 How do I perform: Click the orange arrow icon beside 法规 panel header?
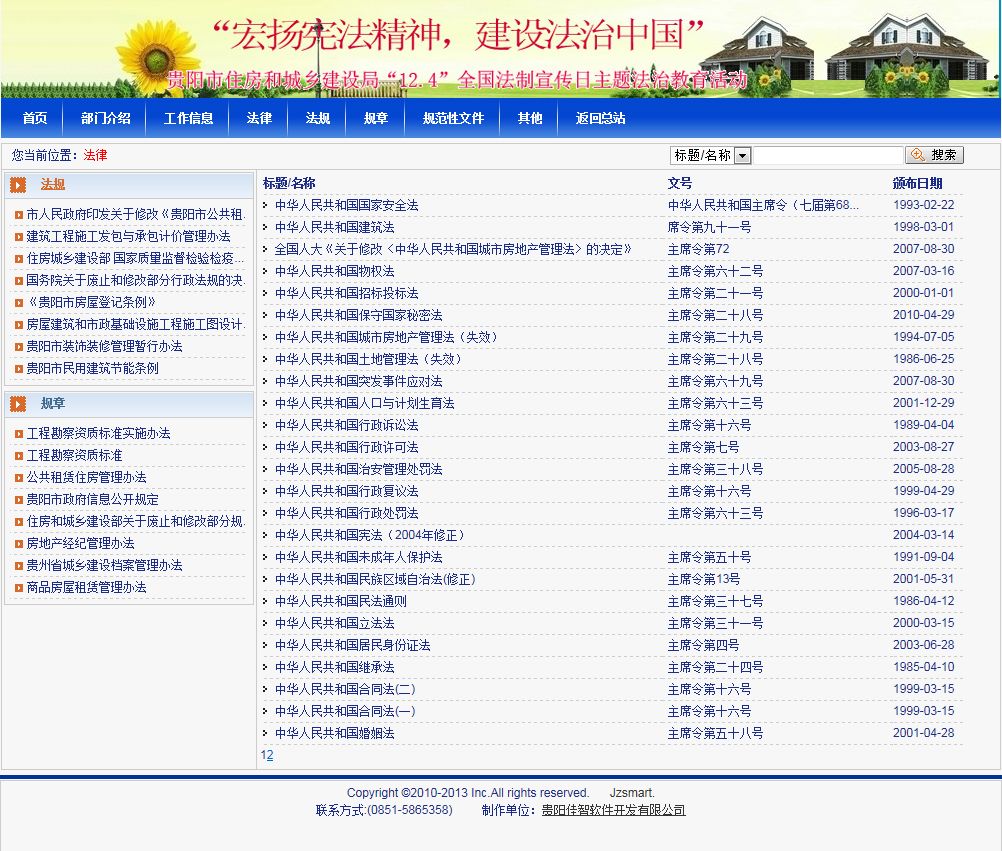19,185
